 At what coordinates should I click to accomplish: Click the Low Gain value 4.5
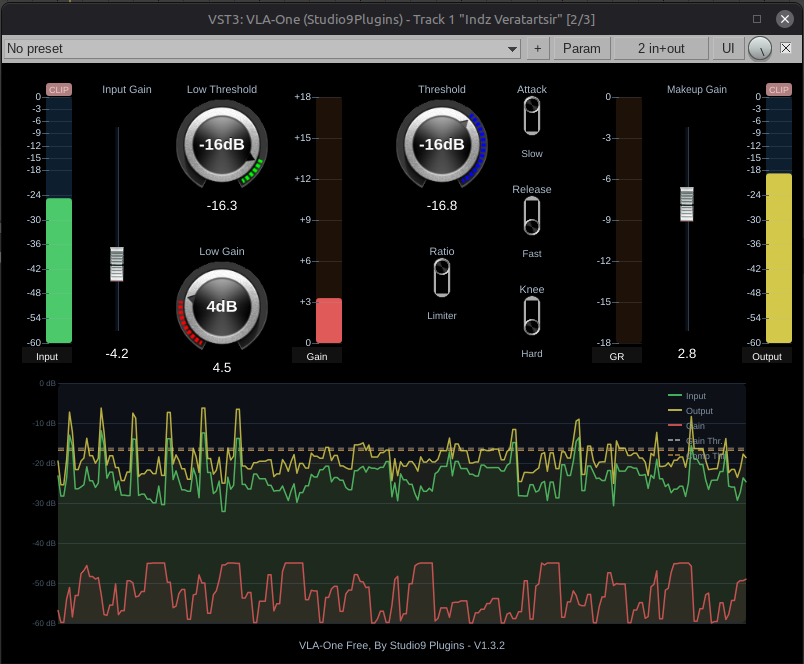222,368
